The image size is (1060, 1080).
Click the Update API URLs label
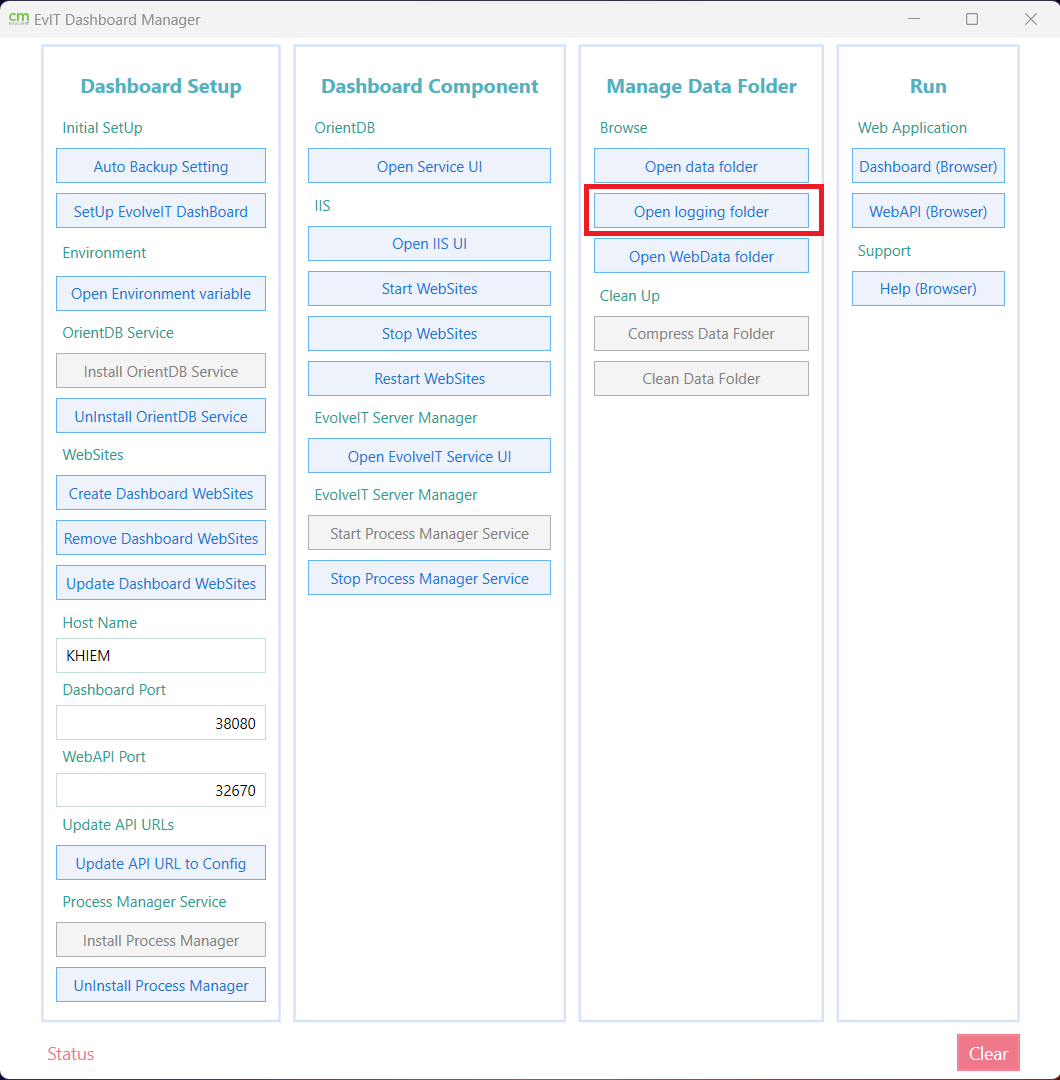[118, 824]
